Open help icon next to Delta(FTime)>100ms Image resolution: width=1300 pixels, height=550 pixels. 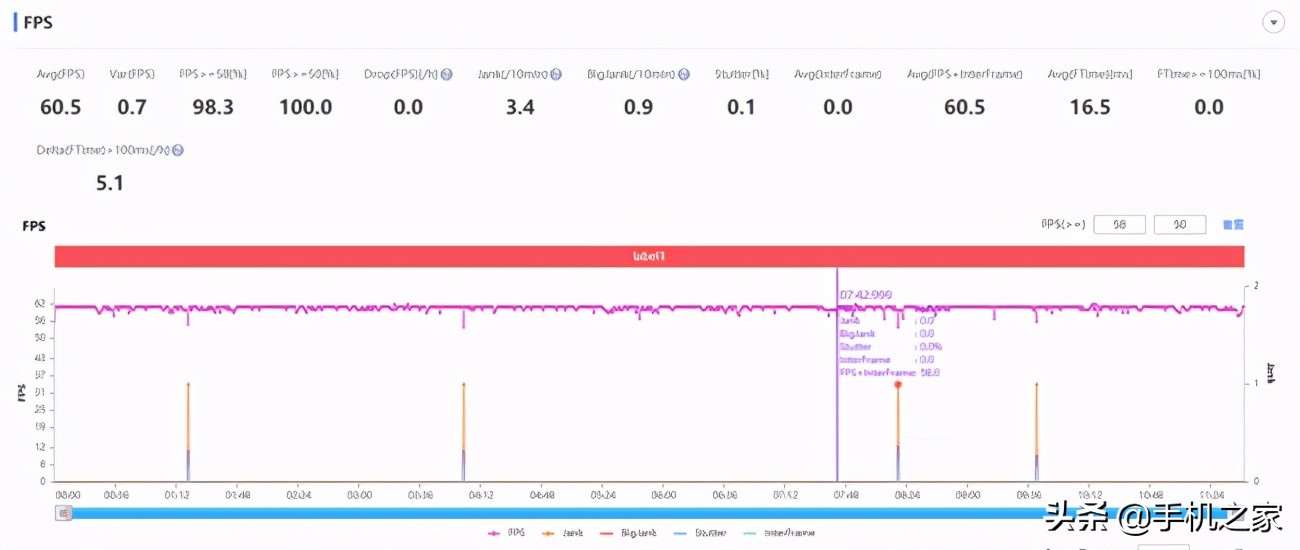point(178,150)
